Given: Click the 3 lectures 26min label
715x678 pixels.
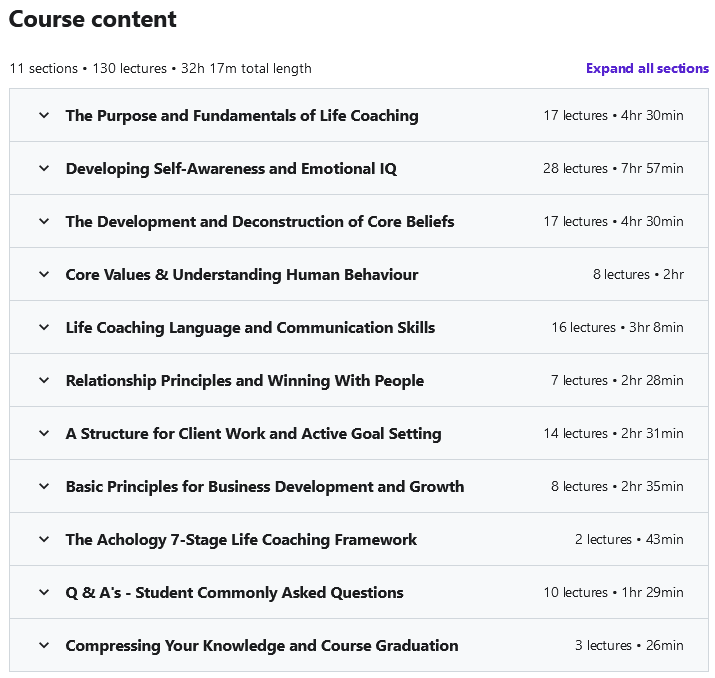Looking at the screenshot, I should coord(629,646).
